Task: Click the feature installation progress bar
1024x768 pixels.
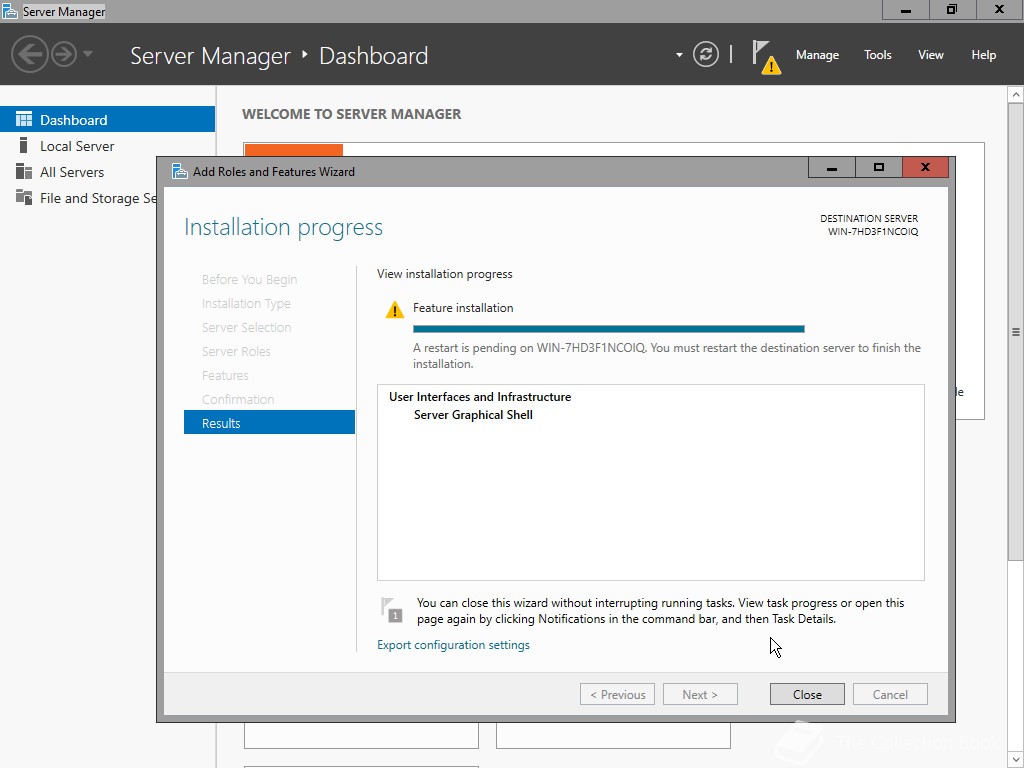Action: coord(609,329)
